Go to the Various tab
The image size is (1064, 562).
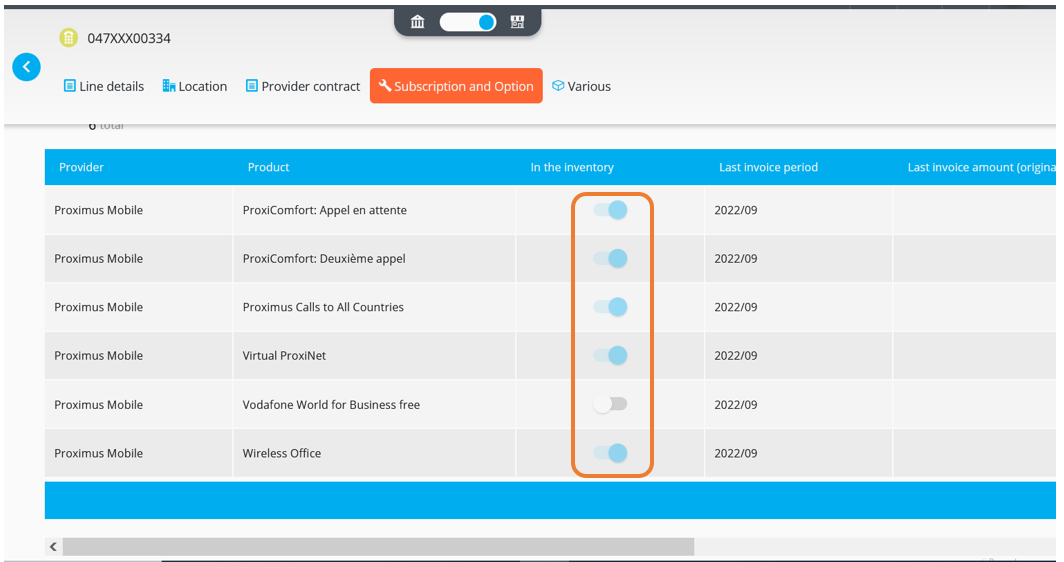(582, 86)
